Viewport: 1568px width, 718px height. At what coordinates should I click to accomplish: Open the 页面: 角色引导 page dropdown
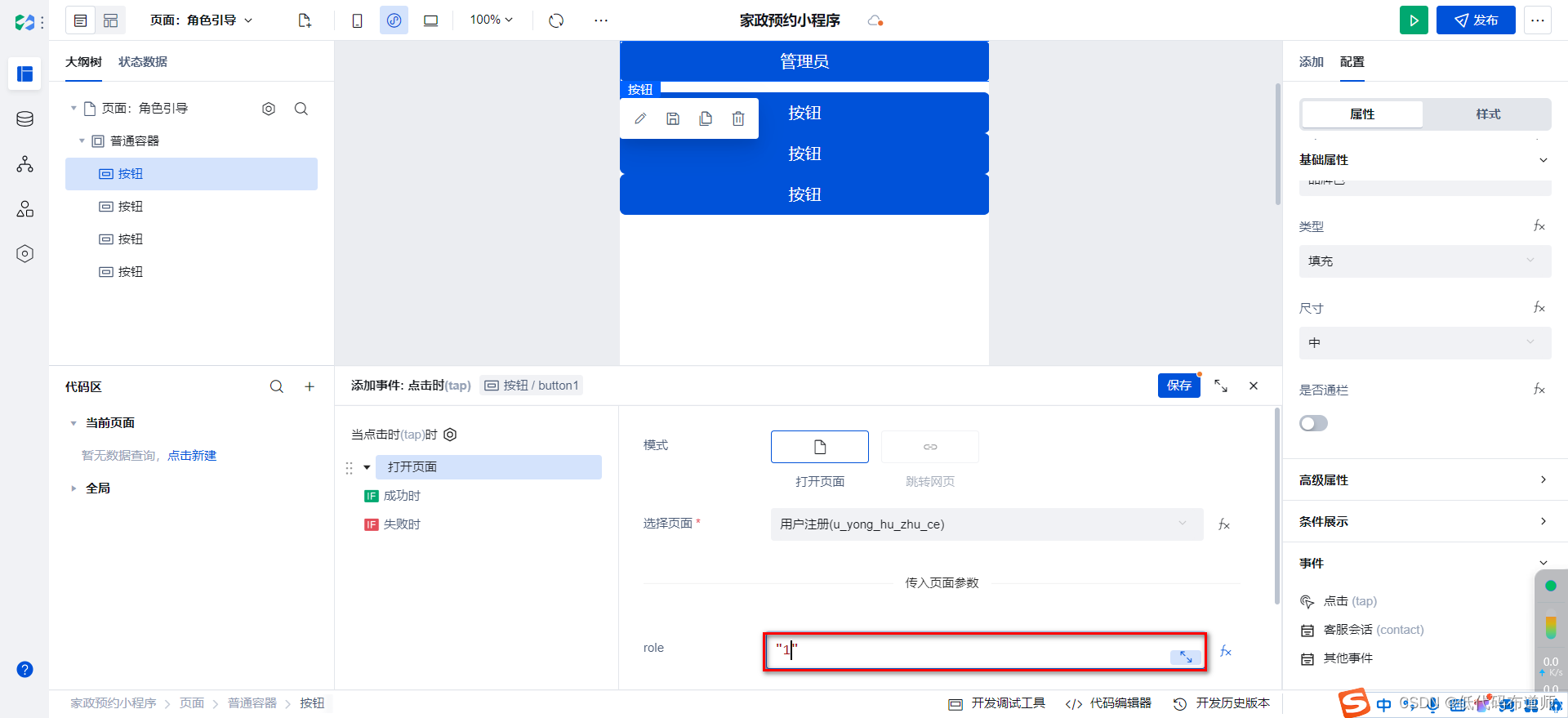201,20
